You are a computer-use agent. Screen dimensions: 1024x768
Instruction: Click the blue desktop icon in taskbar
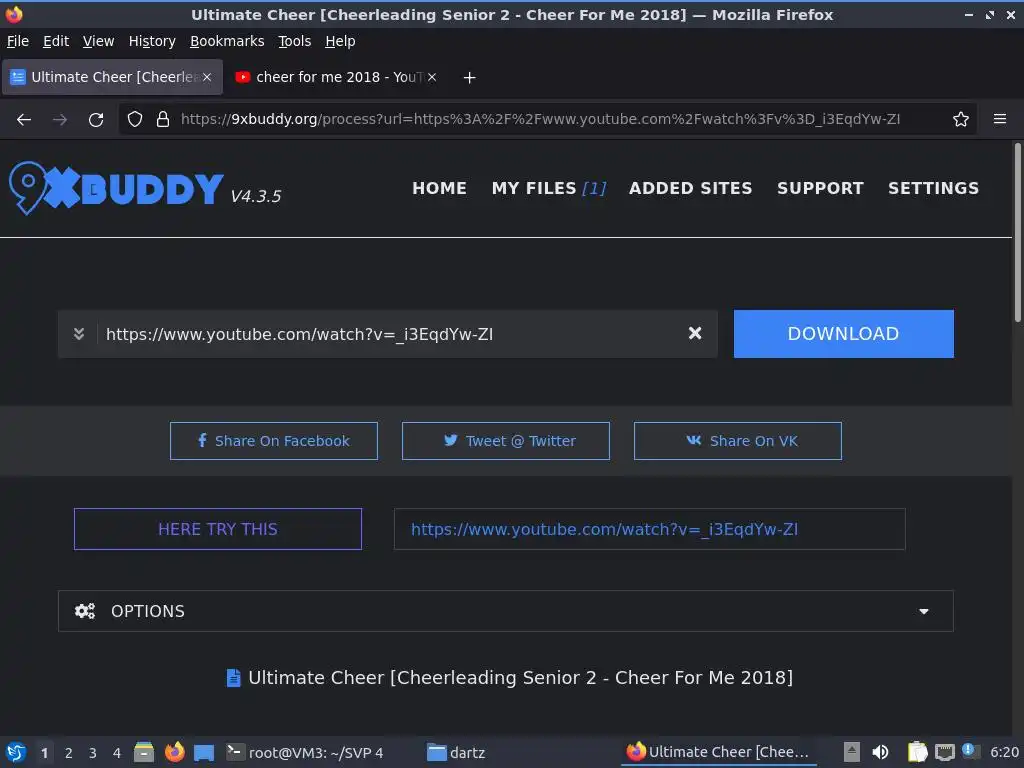[204, 753]
